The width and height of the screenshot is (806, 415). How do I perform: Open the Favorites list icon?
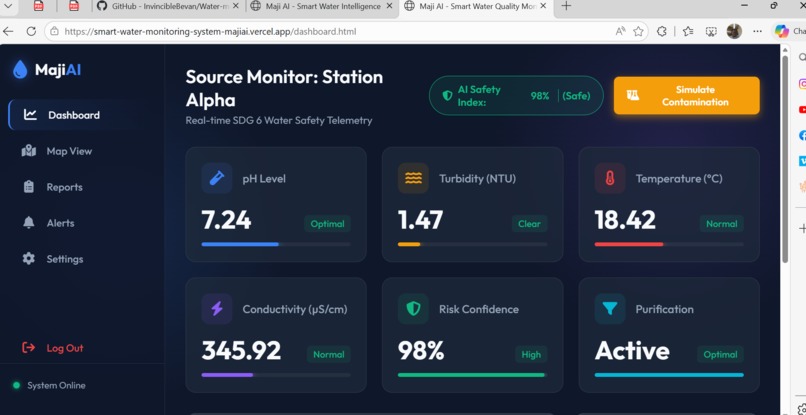point(688,31)
